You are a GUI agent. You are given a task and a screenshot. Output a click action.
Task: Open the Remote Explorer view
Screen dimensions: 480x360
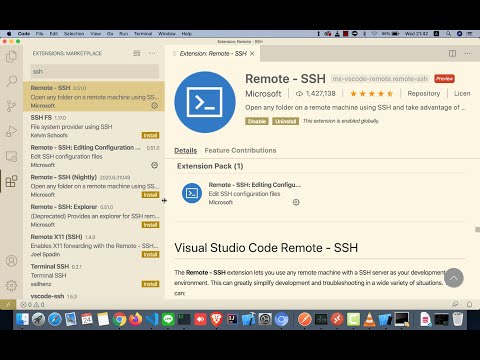pos(11,156)
